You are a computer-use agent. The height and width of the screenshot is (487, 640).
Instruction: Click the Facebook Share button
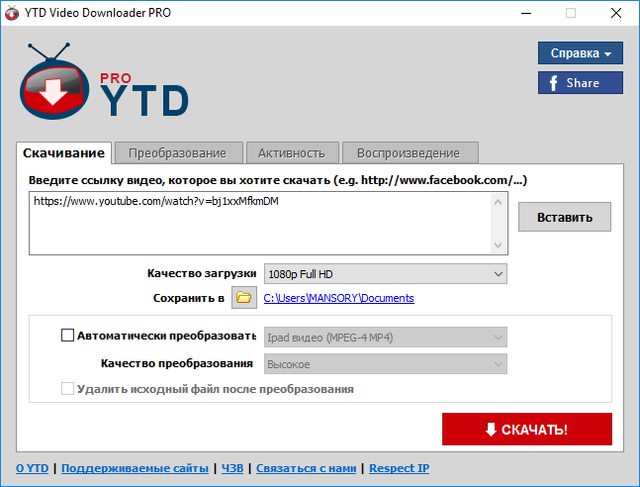tap(581, 83)
